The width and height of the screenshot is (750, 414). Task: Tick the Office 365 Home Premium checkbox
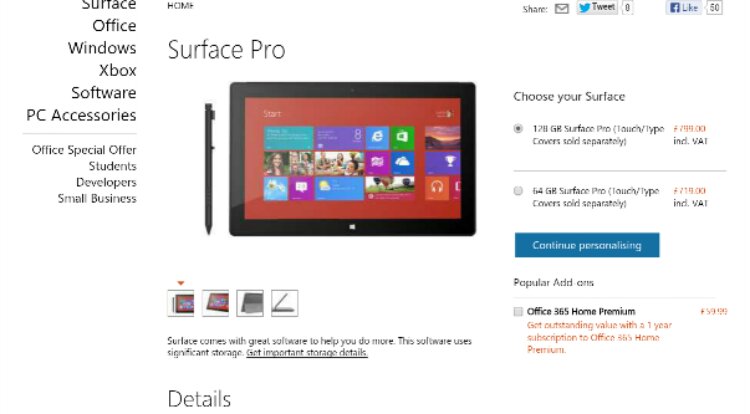pyautogui.click(x=518, y=312)
